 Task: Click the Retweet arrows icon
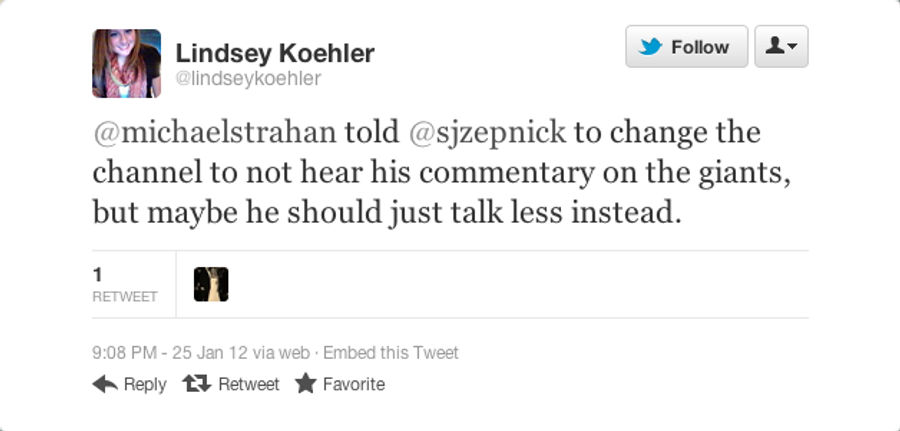coord(196,383)
